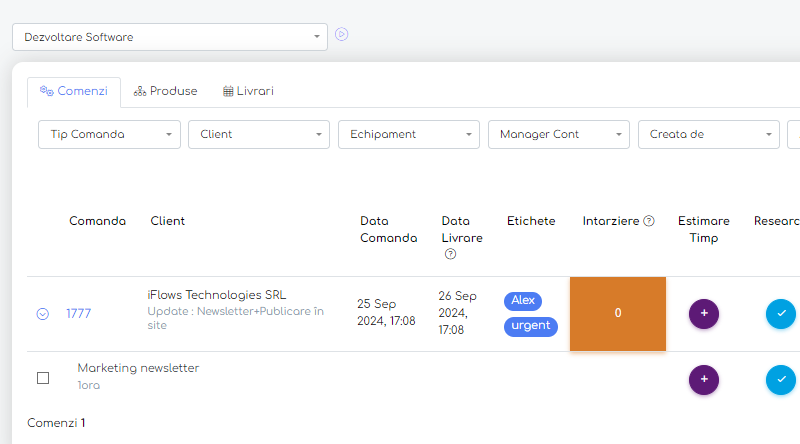Image resolution: width=800 pixels, height=444 pixels.
Task: Click the play icon beside Dezvoltare Software
Action: 341,35
